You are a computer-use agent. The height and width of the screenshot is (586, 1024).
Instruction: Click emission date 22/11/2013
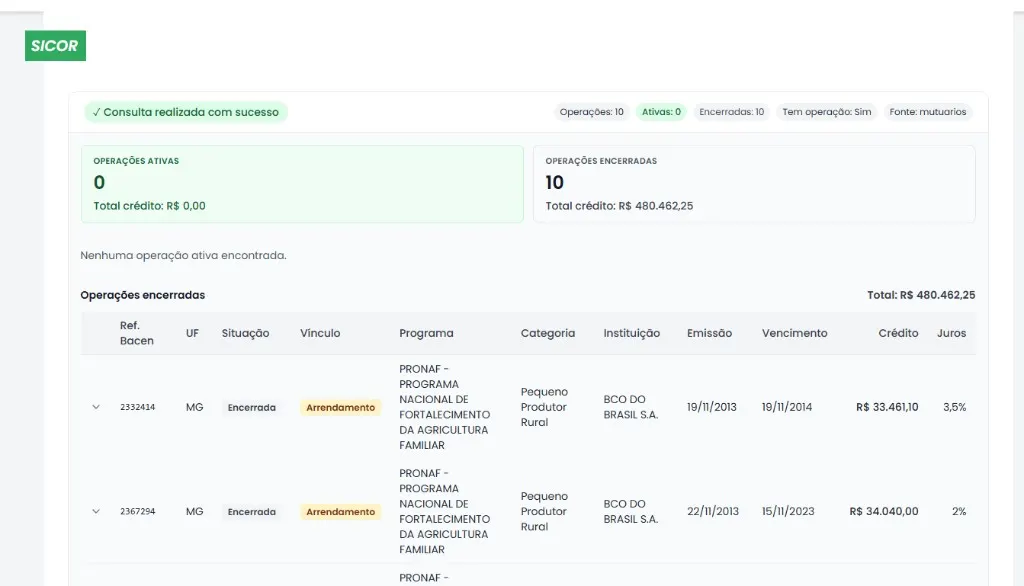(712, 512)
